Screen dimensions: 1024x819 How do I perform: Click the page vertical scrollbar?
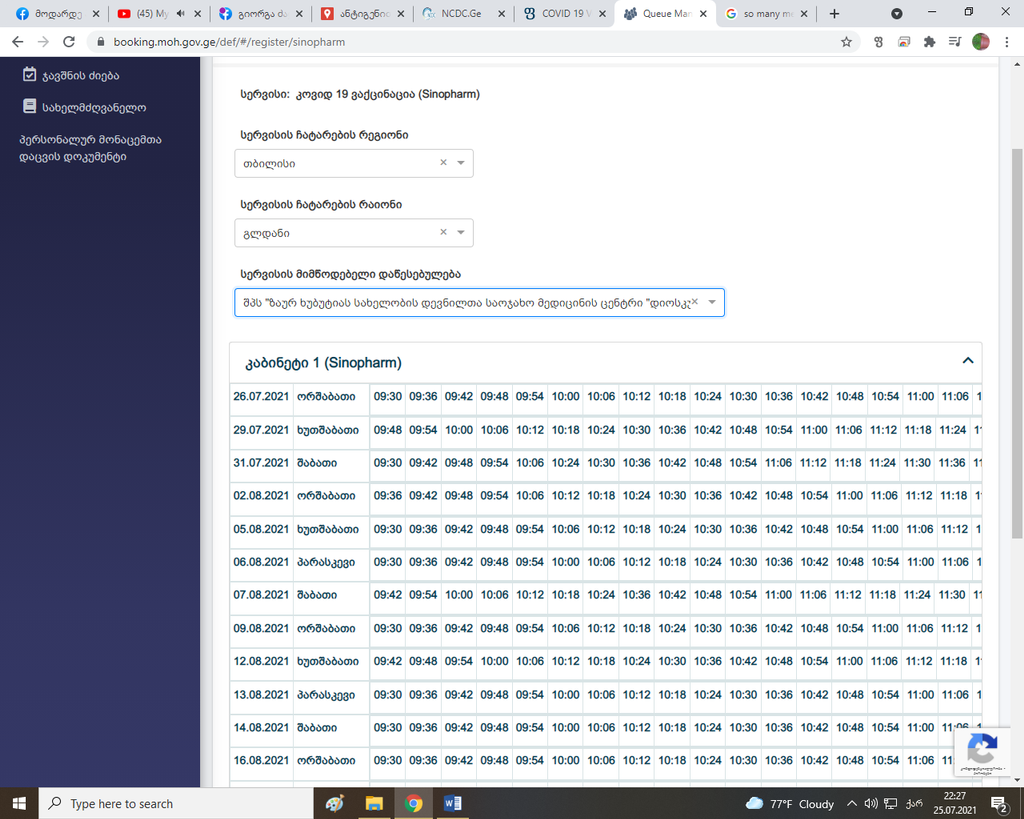(1017, 344)
